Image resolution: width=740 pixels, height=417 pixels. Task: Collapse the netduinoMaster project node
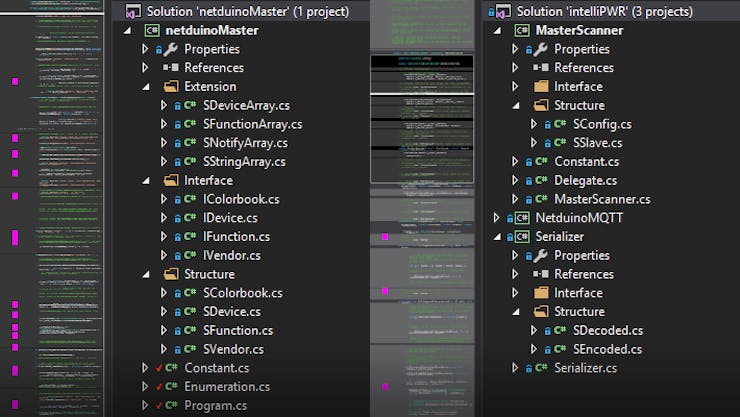point(127,31)
